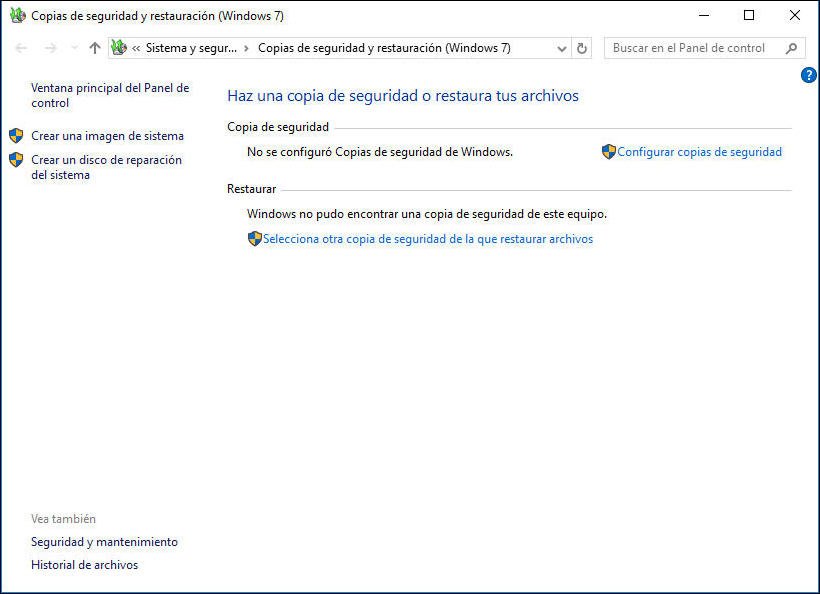Click the Restaurar section label

pos(252,189)
